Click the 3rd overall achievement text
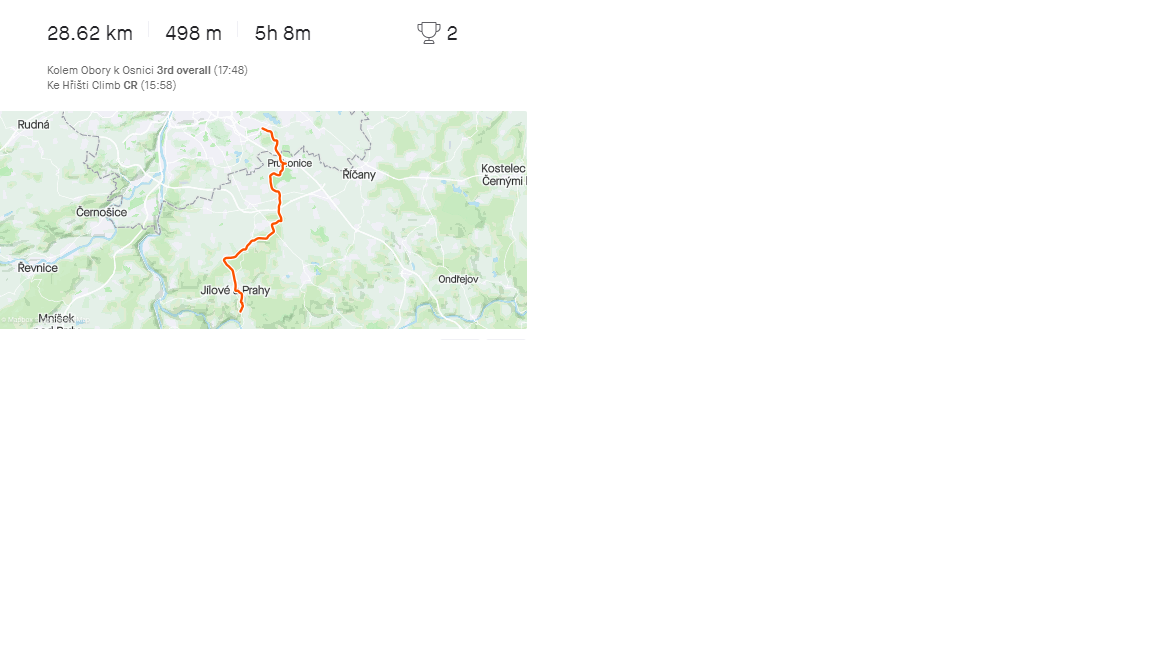Image resolution: width=1152 pixels, height=648 pixels. [184, 71]
